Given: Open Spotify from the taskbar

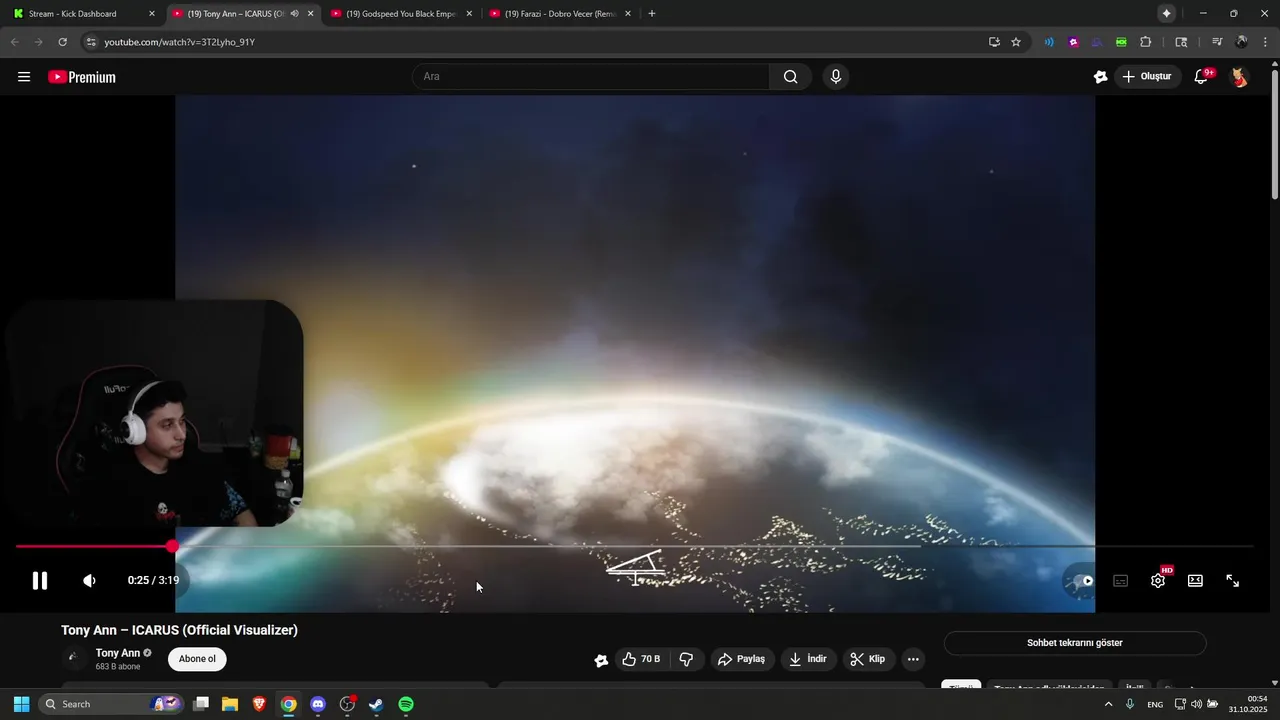Looking at the screenshot, I should pyautogui.click(x=406, y=704).
